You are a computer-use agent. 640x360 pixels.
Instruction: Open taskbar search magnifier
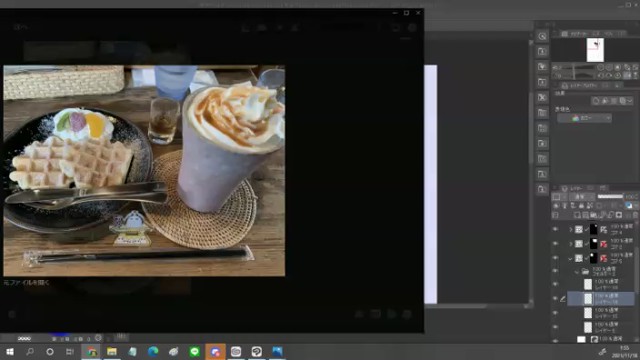pyautogui.click(x=30, y=351)
